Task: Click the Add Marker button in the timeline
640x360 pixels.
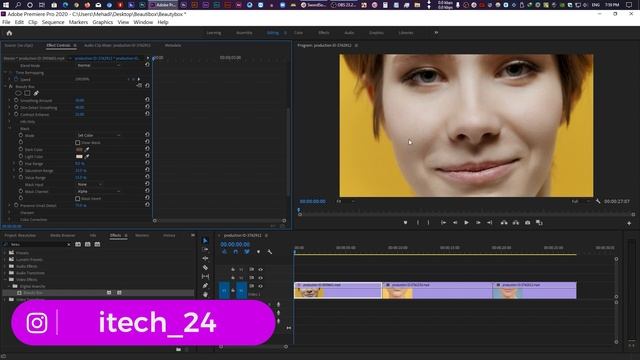Action: pos(258,252)
